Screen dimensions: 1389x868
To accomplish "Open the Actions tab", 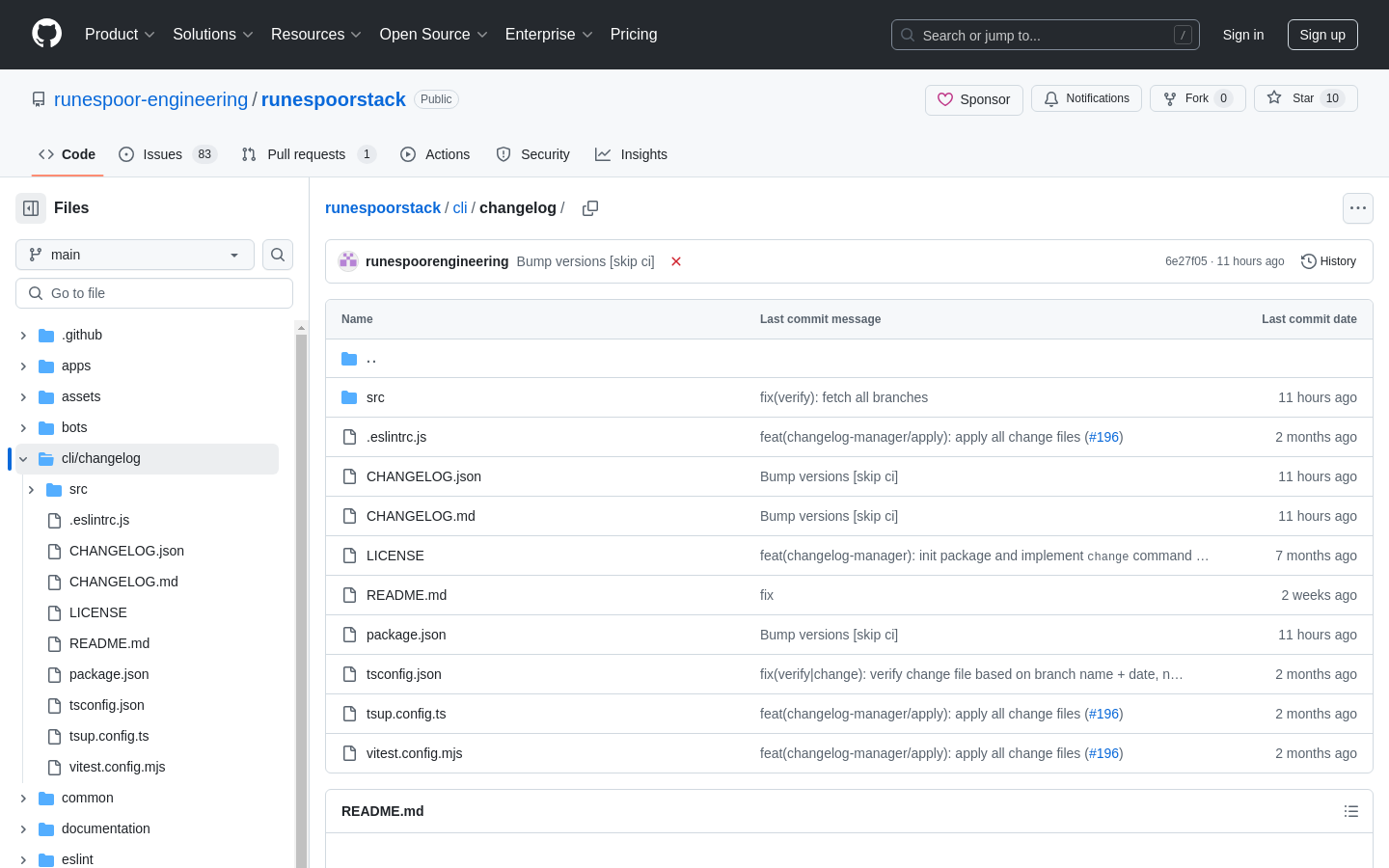I will pos(435,154).
